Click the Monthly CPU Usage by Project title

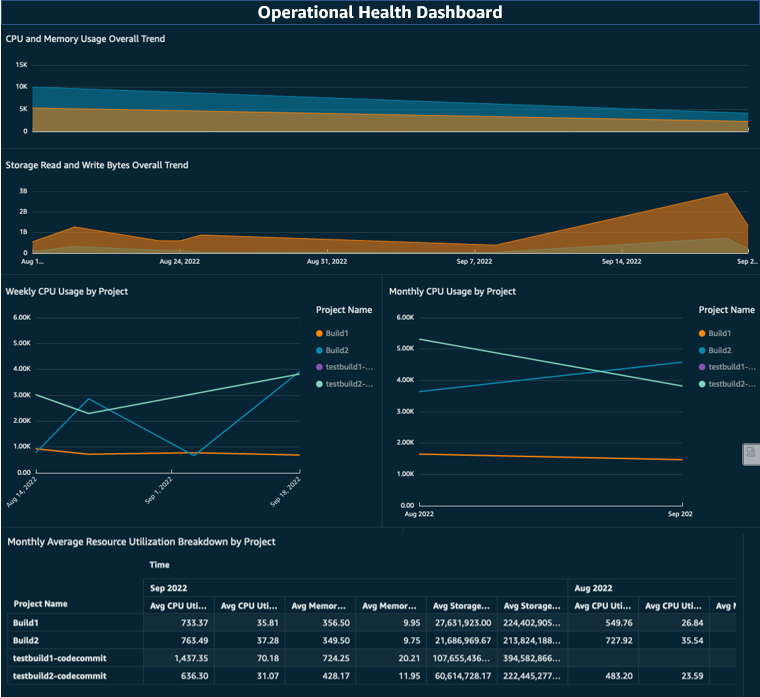click(x=452, y=292)
